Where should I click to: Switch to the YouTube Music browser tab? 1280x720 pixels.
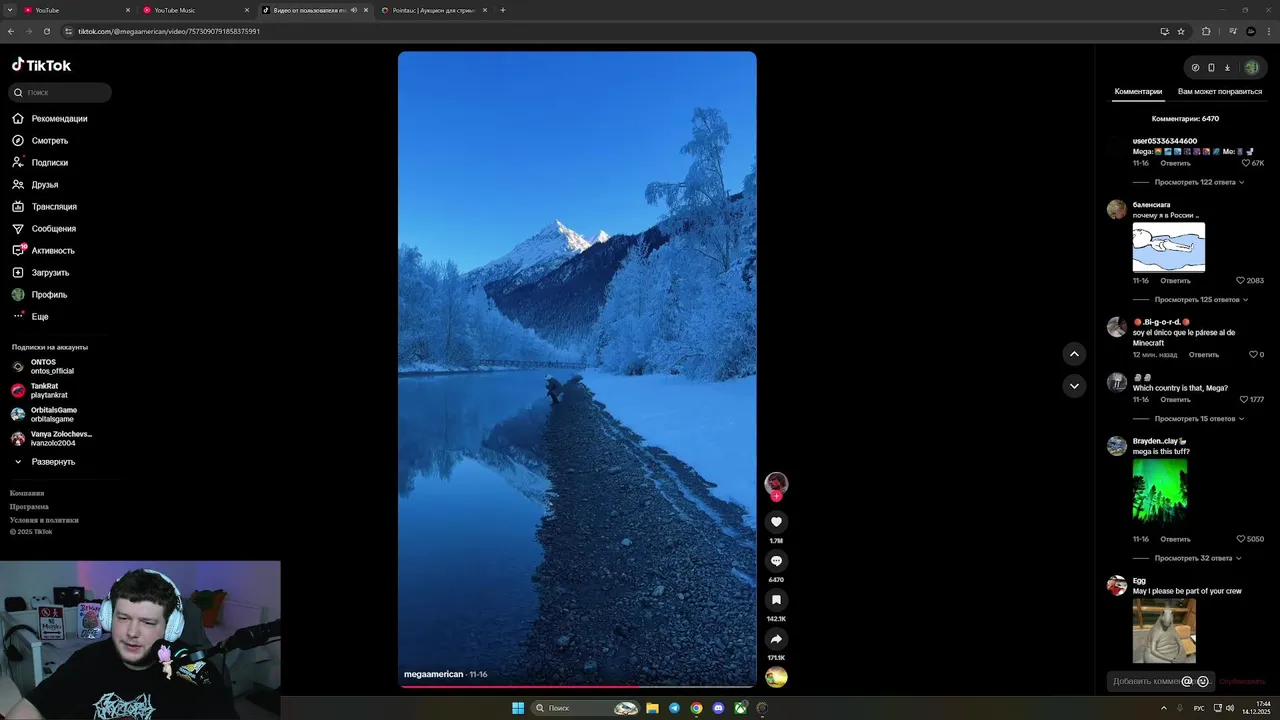pos(195,10)
